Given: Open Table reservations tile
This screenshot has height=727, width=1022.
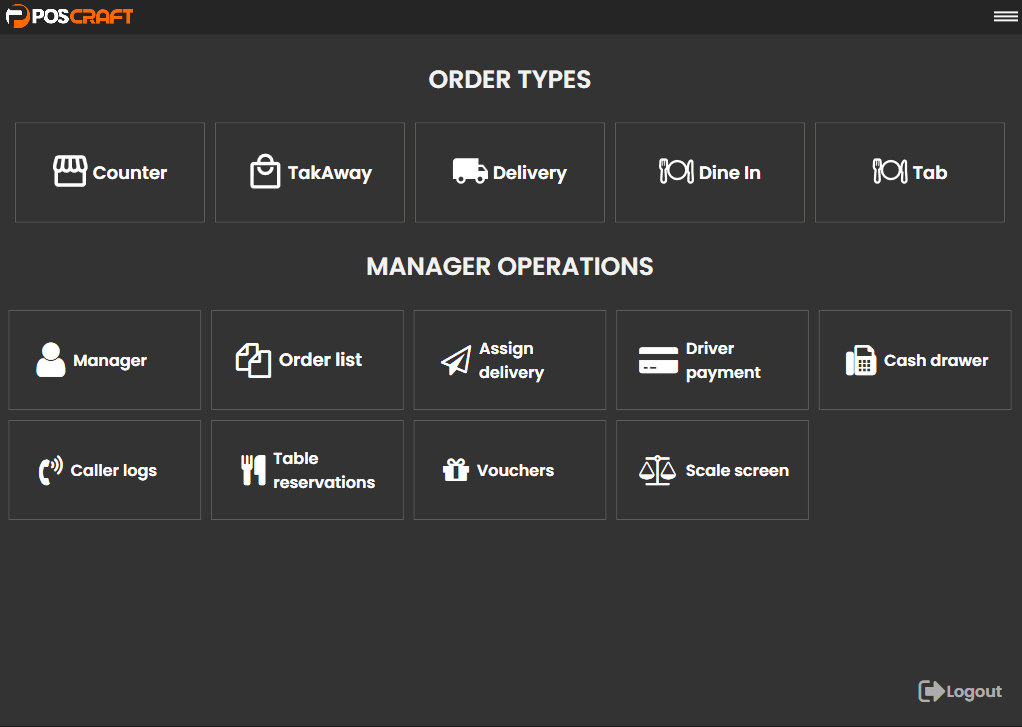Looking at the screenshot, I should [x=307, y=470].
